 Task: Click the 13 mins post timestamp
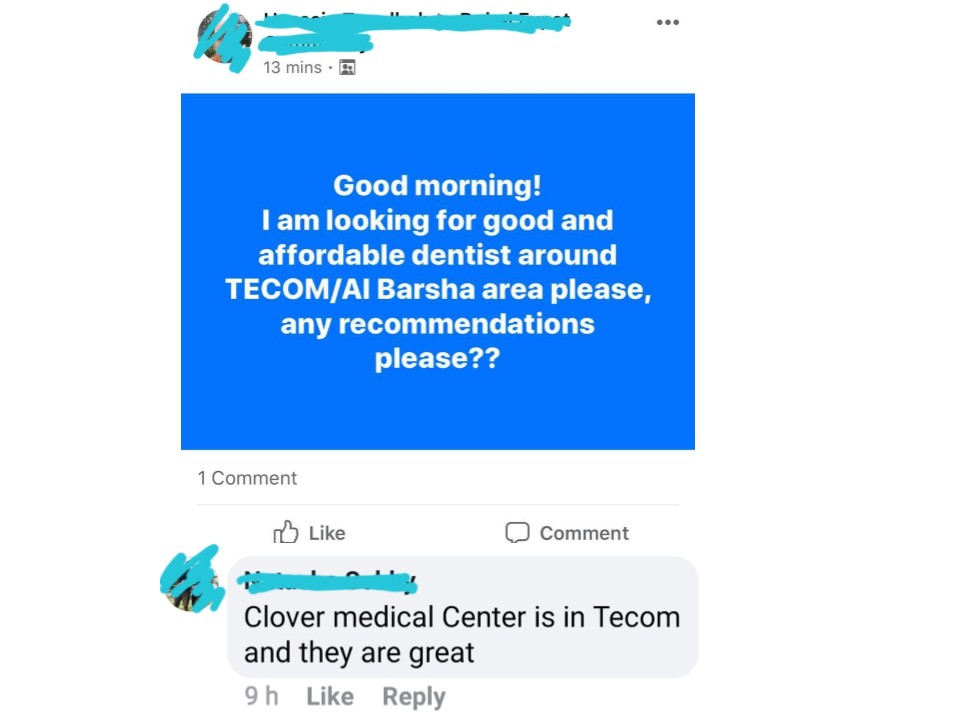[292, 67]
